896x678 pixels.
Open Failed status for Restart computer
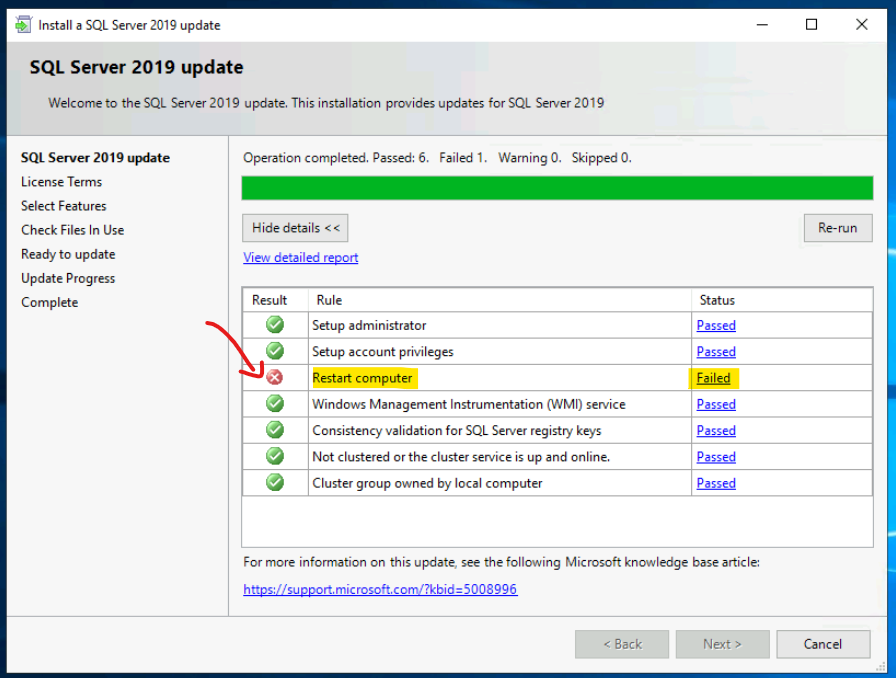click(x=713, y=378)
